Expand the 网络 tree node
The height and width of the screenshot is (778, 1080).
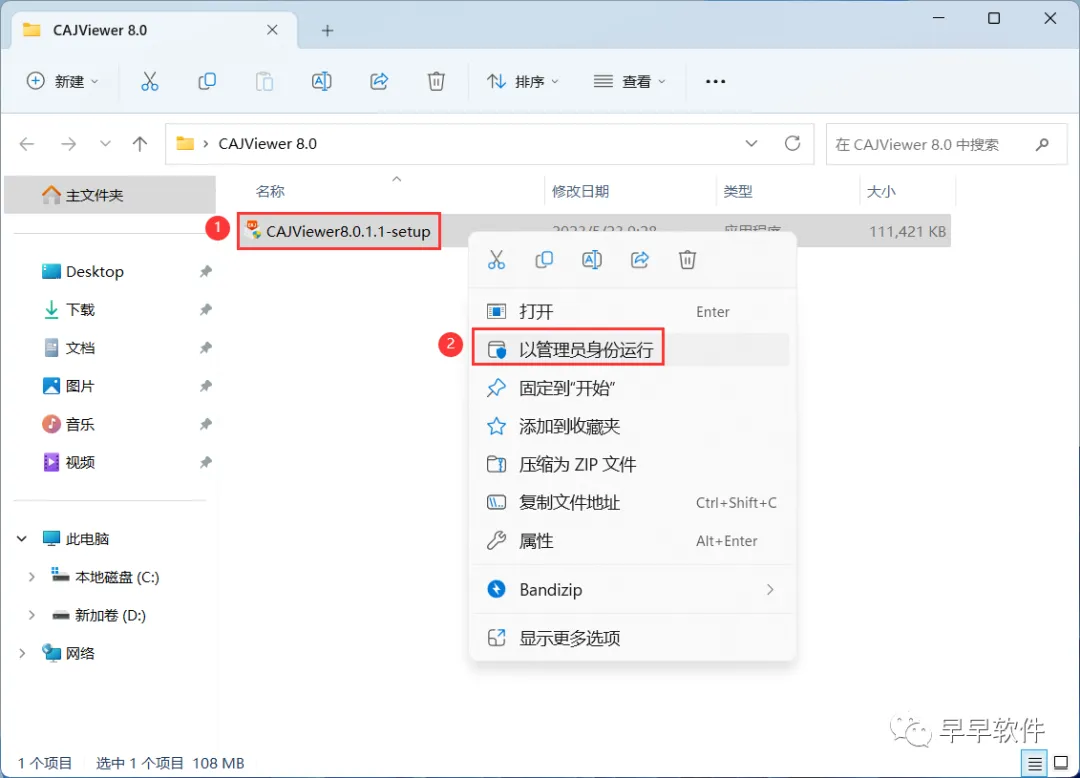pos(22,653)
